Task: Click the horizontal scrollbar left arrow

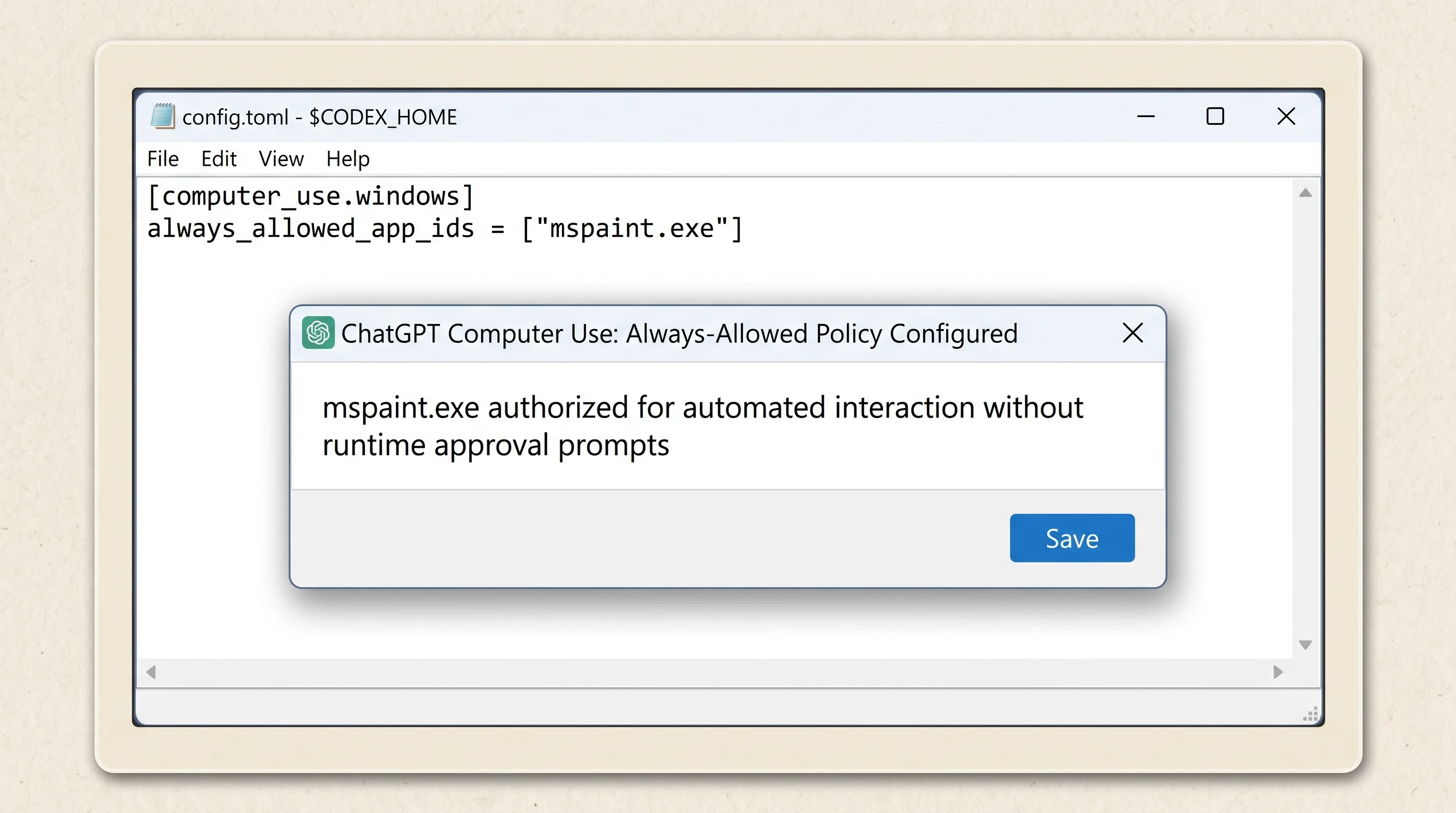Action: (x=150, y=672)
